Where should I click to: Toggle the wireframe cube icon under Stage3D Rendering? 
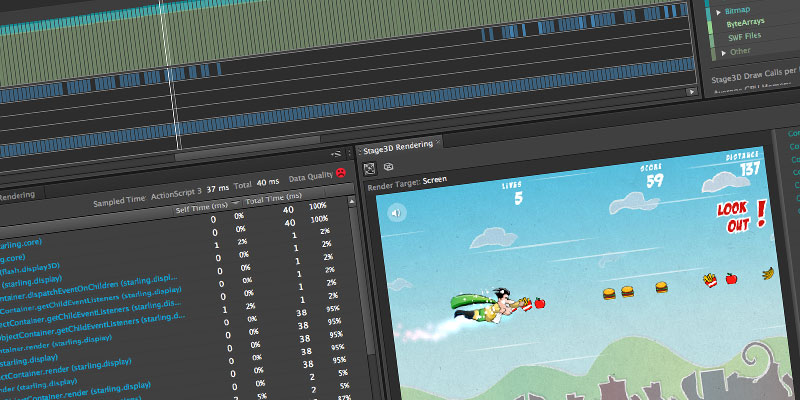point(389,166)
